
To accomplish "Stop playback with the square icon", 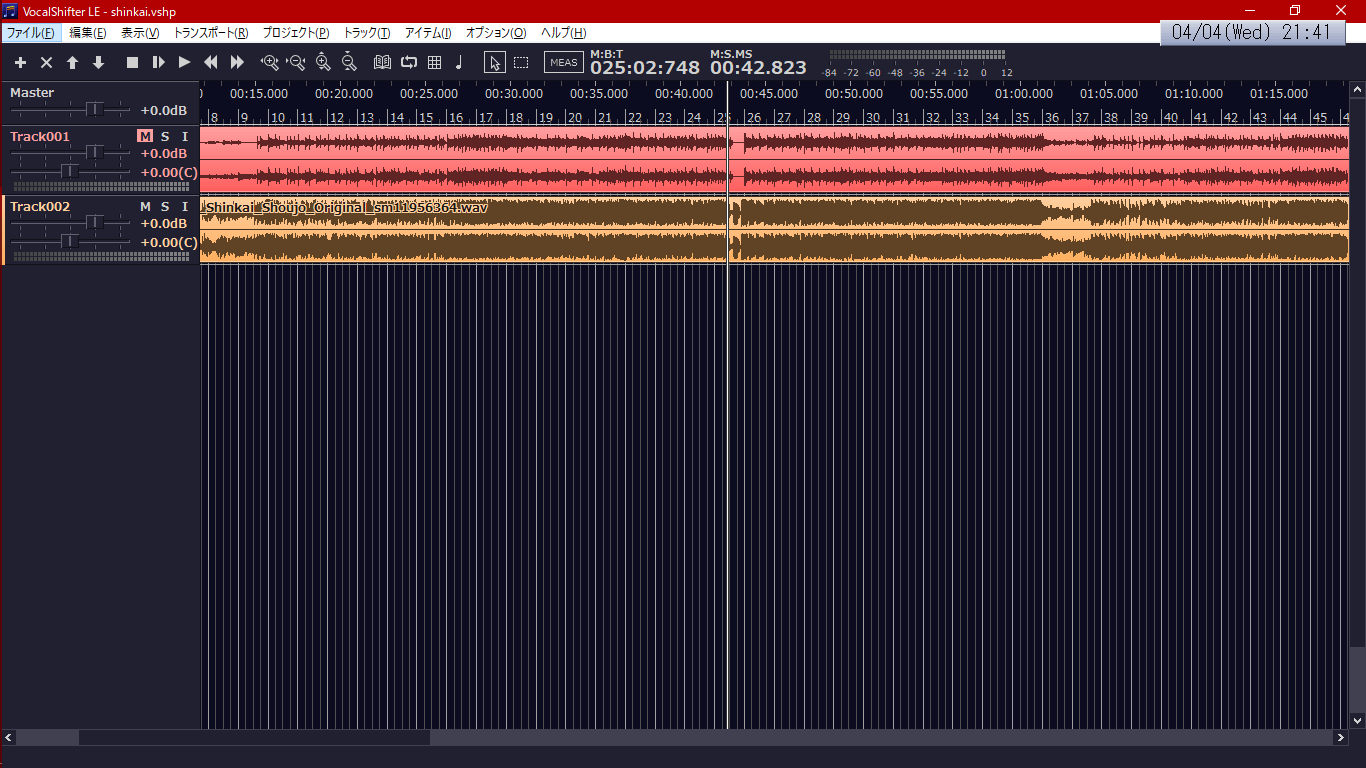I will 132,62.
